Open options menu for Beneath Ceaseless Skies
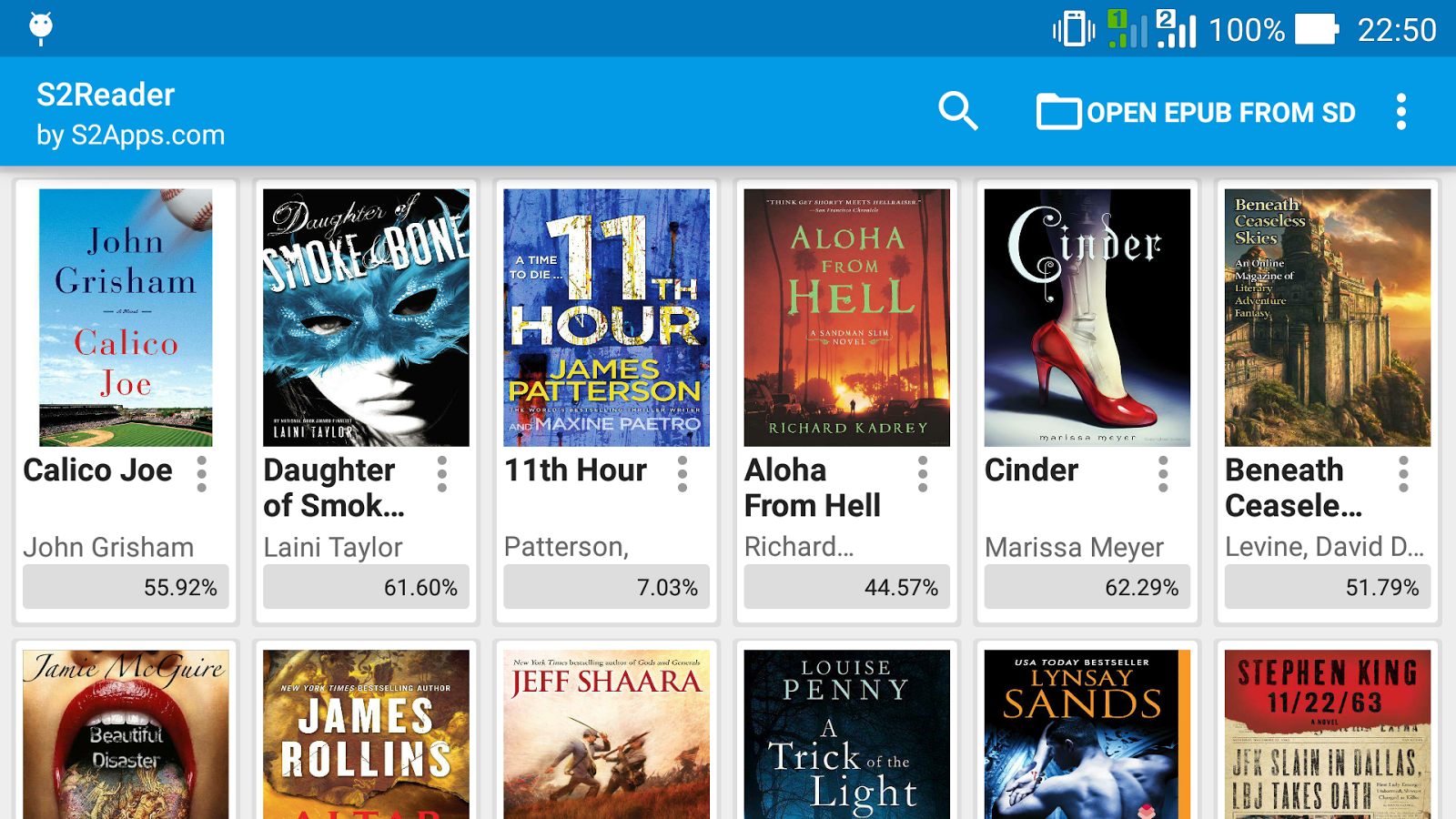 [x=1403, y=474]
